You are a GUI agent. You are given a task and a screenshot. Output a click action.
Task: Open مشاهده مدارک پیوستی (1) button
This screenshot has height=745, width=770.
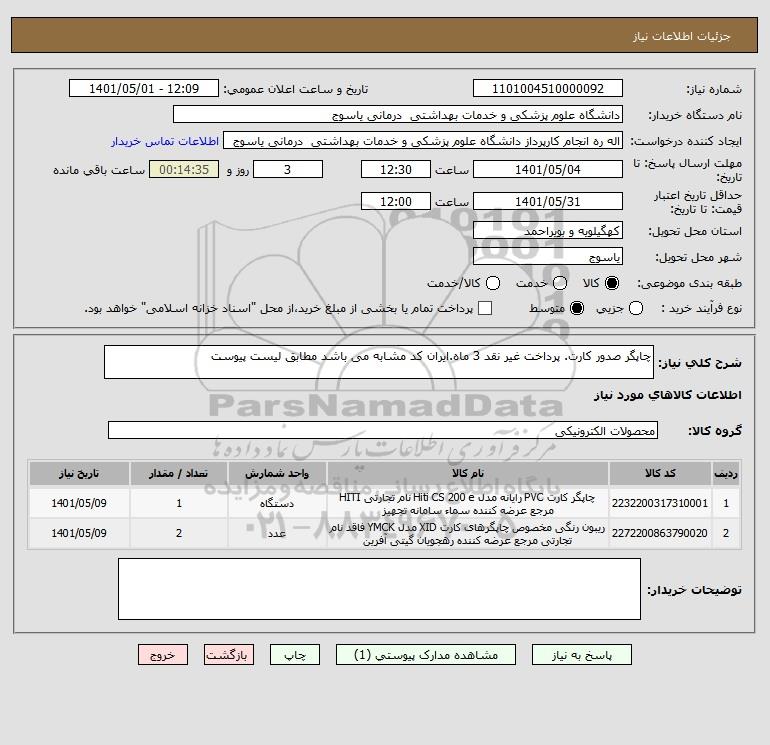pyautogui.click(x=426, y=655)
